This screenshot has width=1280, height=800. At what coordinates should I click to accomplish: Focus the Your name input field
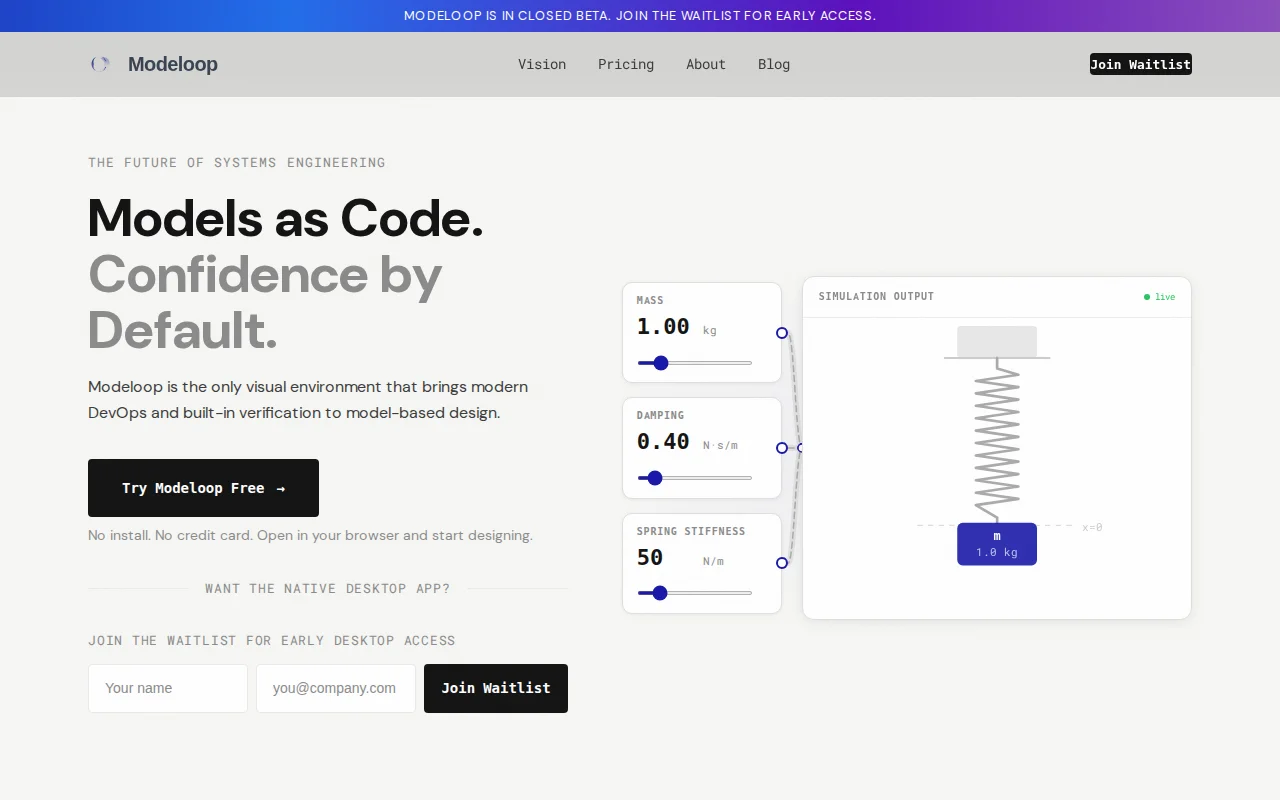[x=168, y=688]
